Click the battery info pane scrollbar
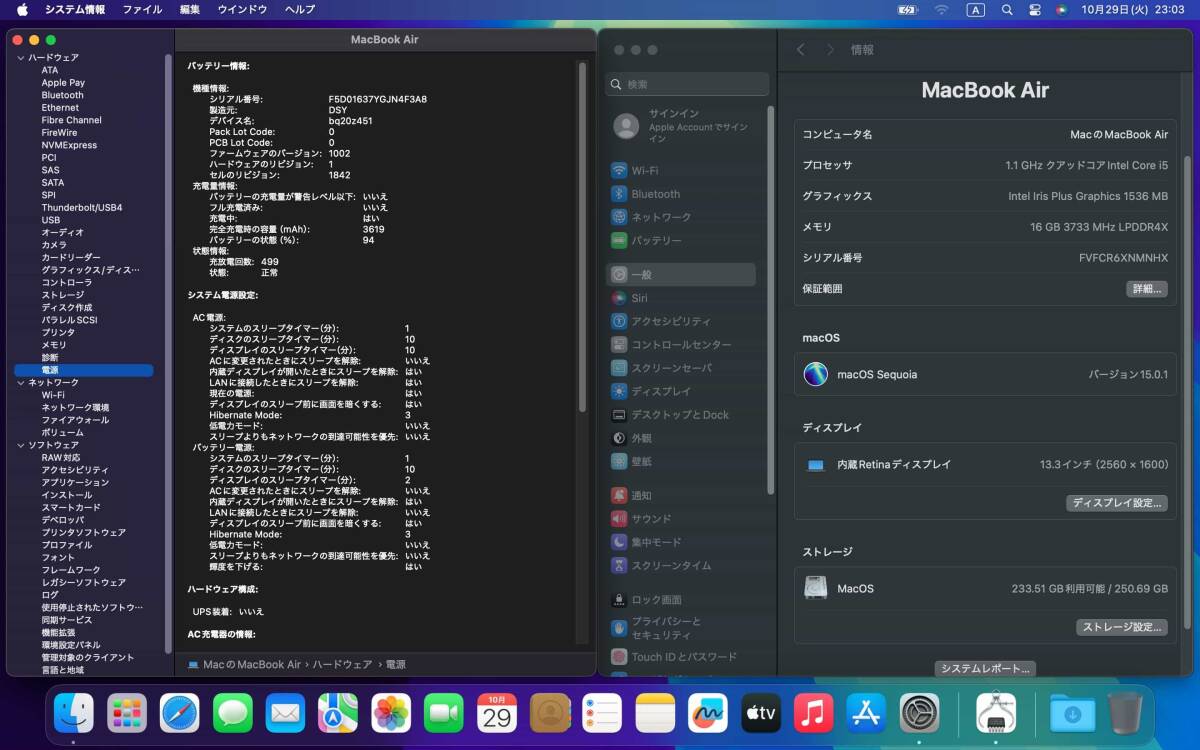Image resolution: width=1200 pixels, height=750 pixels. coord(582,236)
